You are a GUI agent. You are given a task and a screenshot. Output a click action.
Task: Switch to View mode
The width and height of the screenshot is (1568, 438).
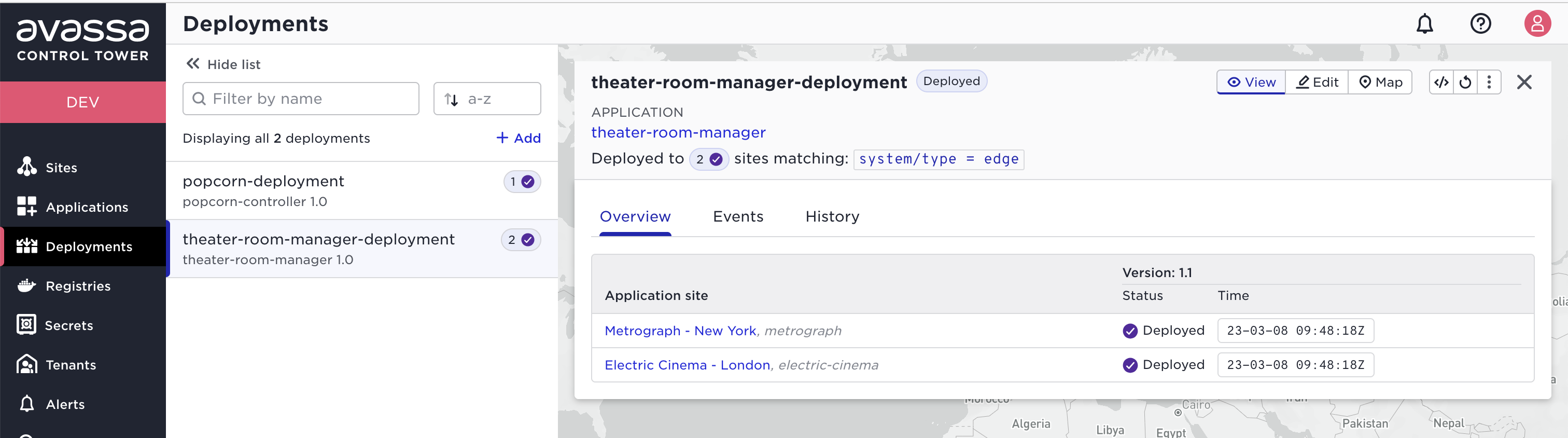click(x=1251, y=82)
